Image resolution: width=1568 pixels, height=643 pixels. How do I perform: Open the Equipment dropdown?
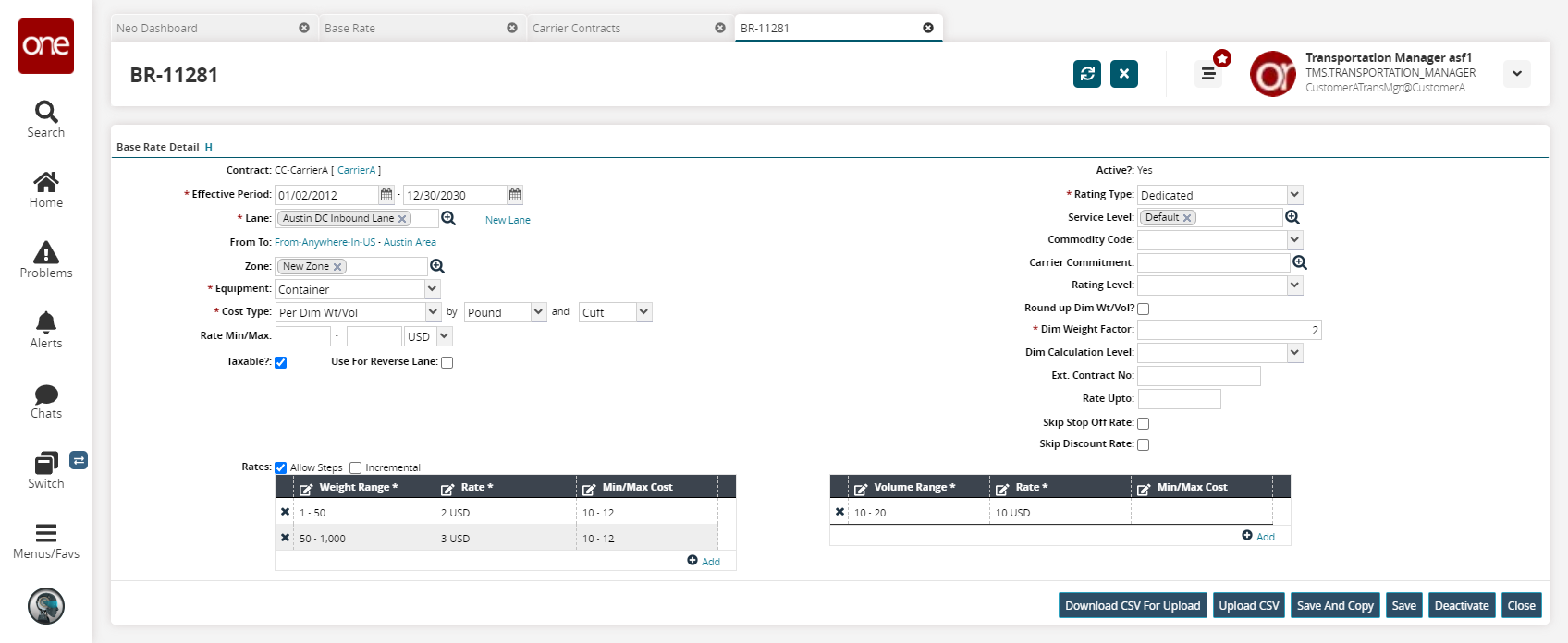click(432, 289)
